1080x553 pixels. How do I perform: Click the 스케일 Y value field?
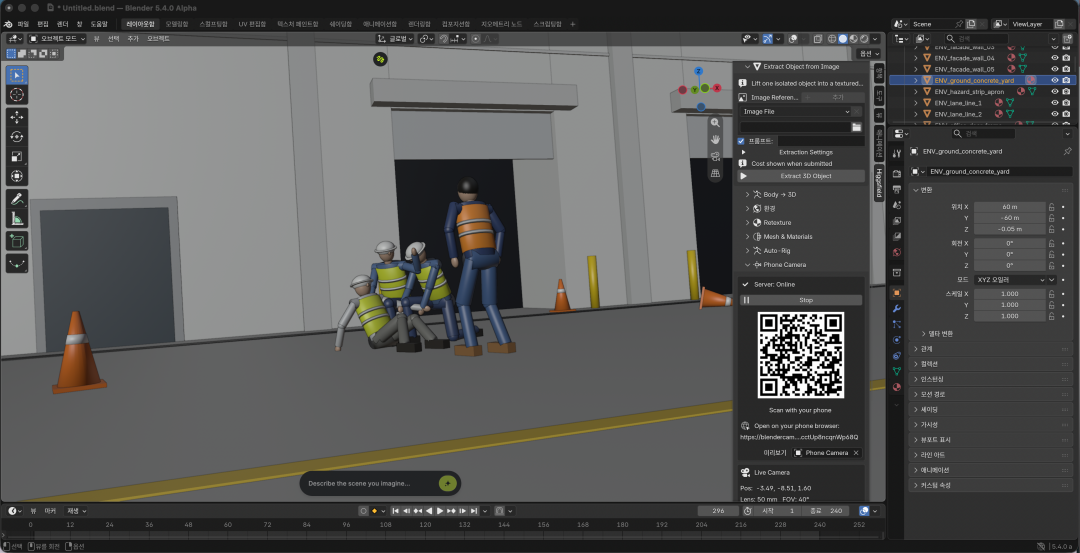[1010, 305]
